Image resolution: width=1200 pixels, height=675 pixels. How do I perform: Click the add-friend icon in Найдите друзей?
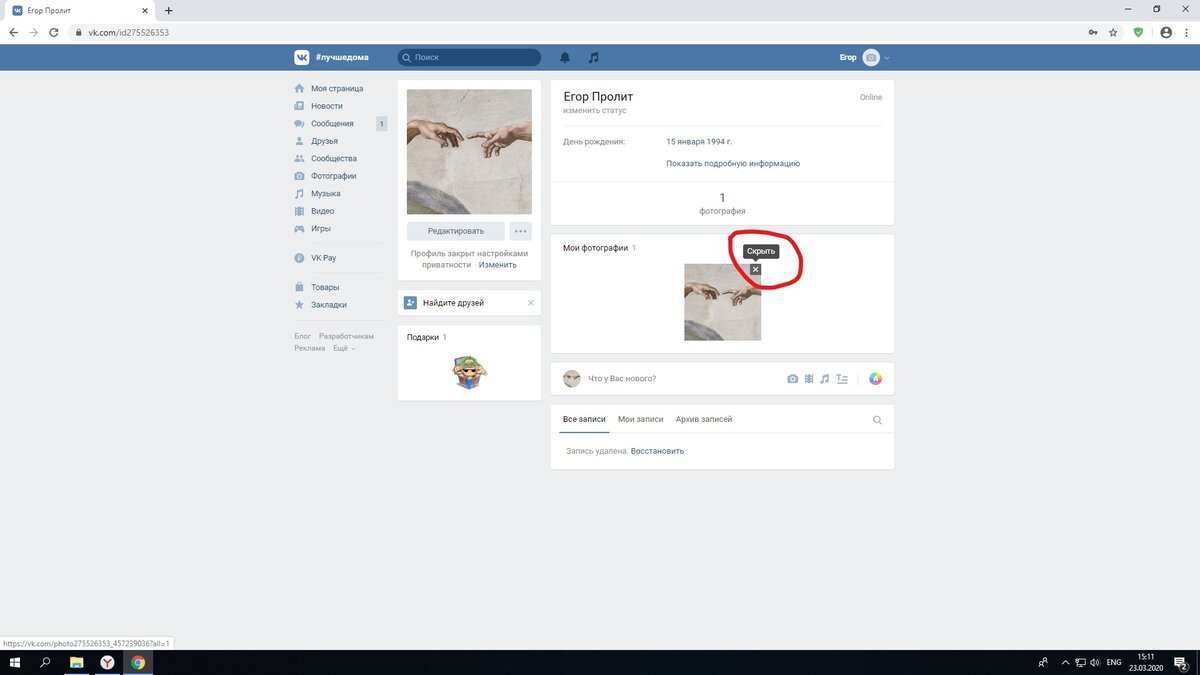(410, 302)
